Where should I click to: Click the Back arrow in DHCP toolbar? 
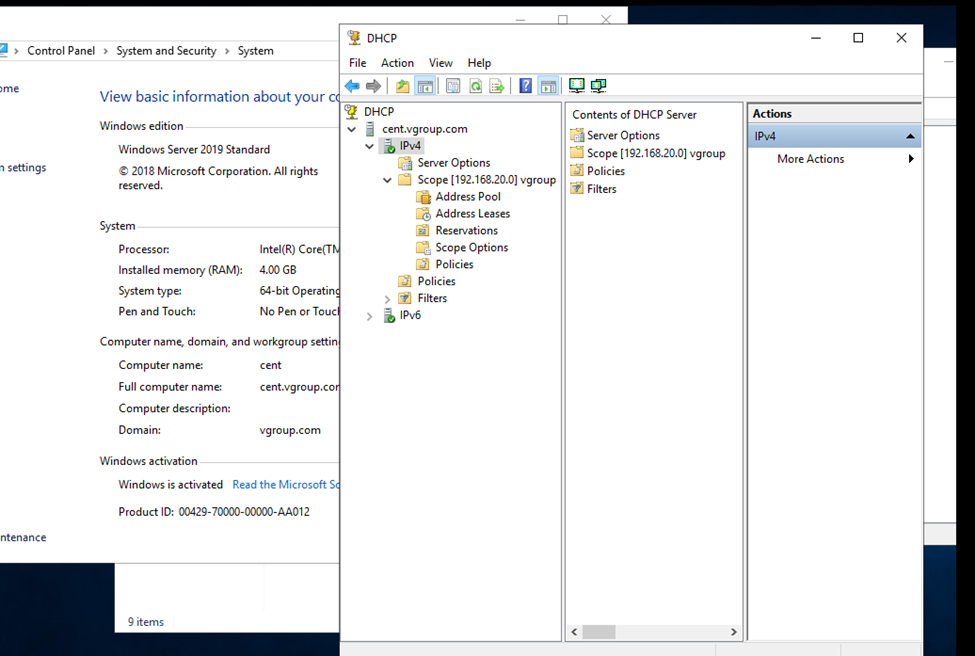(352, 86)
